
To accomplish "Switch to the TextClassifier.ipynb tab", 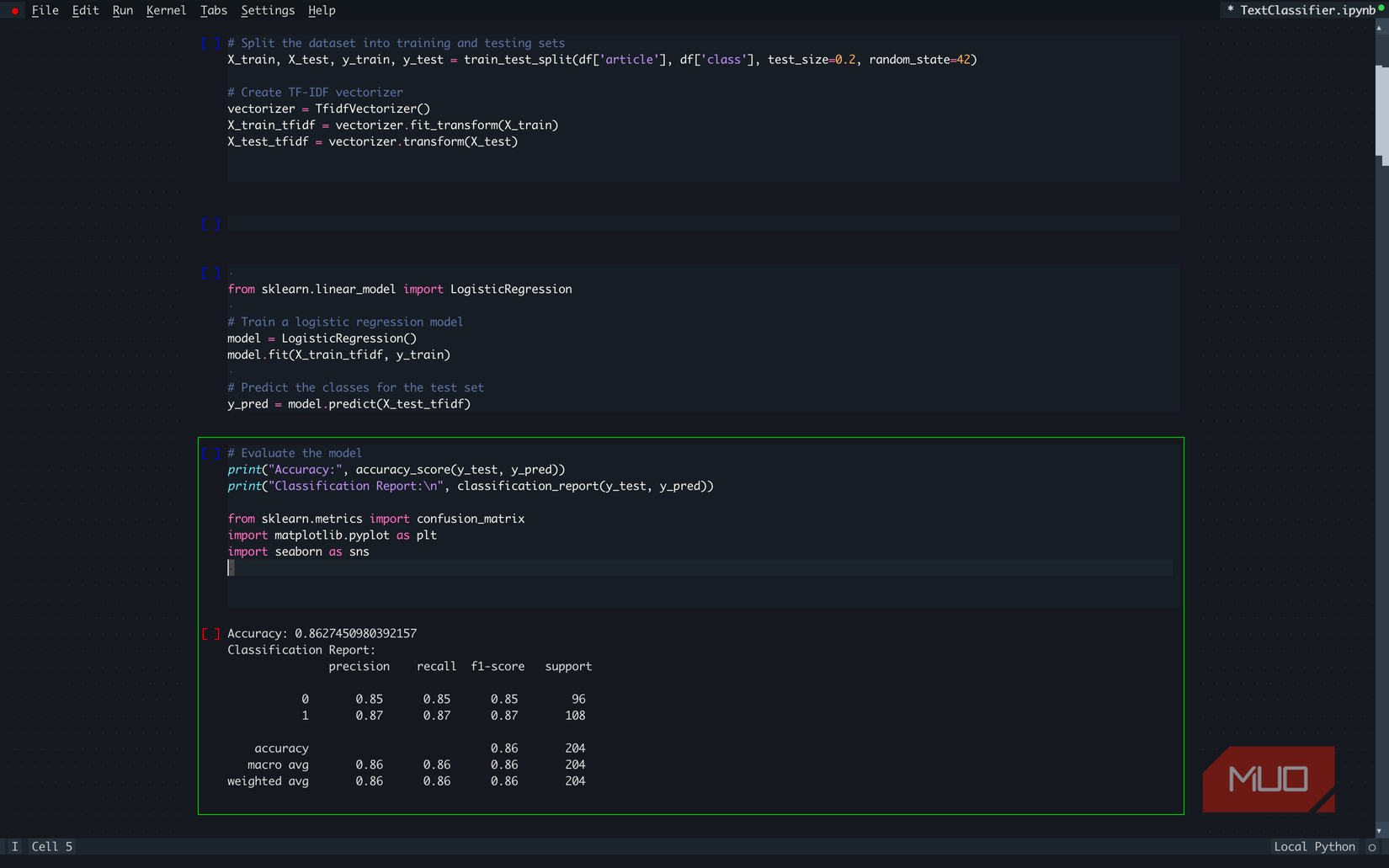I will click(1306, 11).
